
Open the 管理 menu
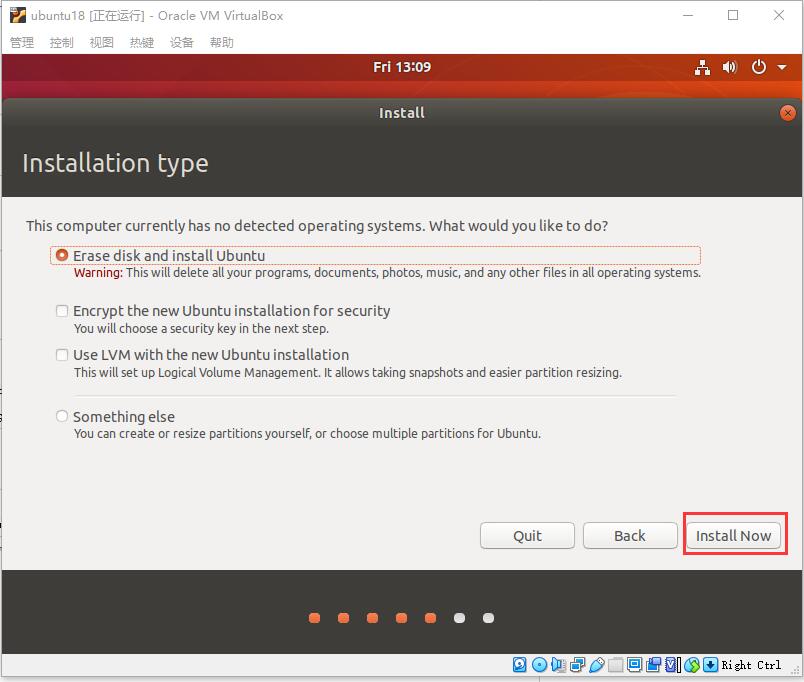[x=22, y=42]
